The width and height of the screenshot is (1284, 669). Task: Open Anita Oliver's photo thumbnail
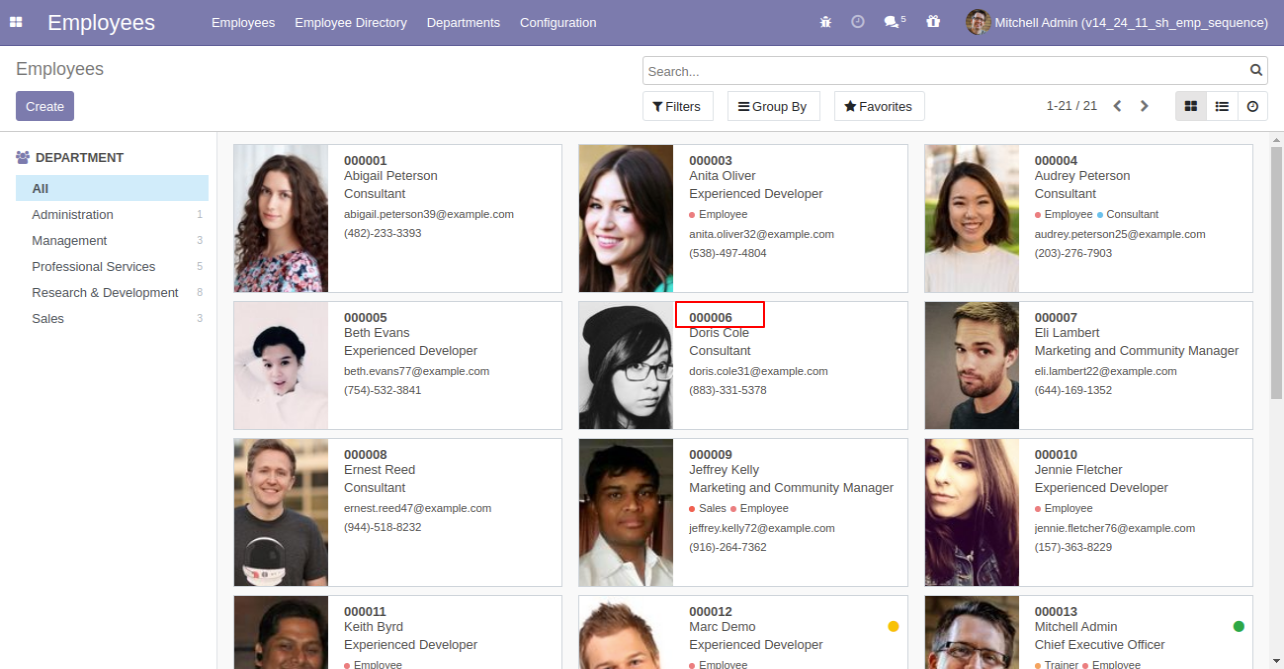tap(626, 218)
